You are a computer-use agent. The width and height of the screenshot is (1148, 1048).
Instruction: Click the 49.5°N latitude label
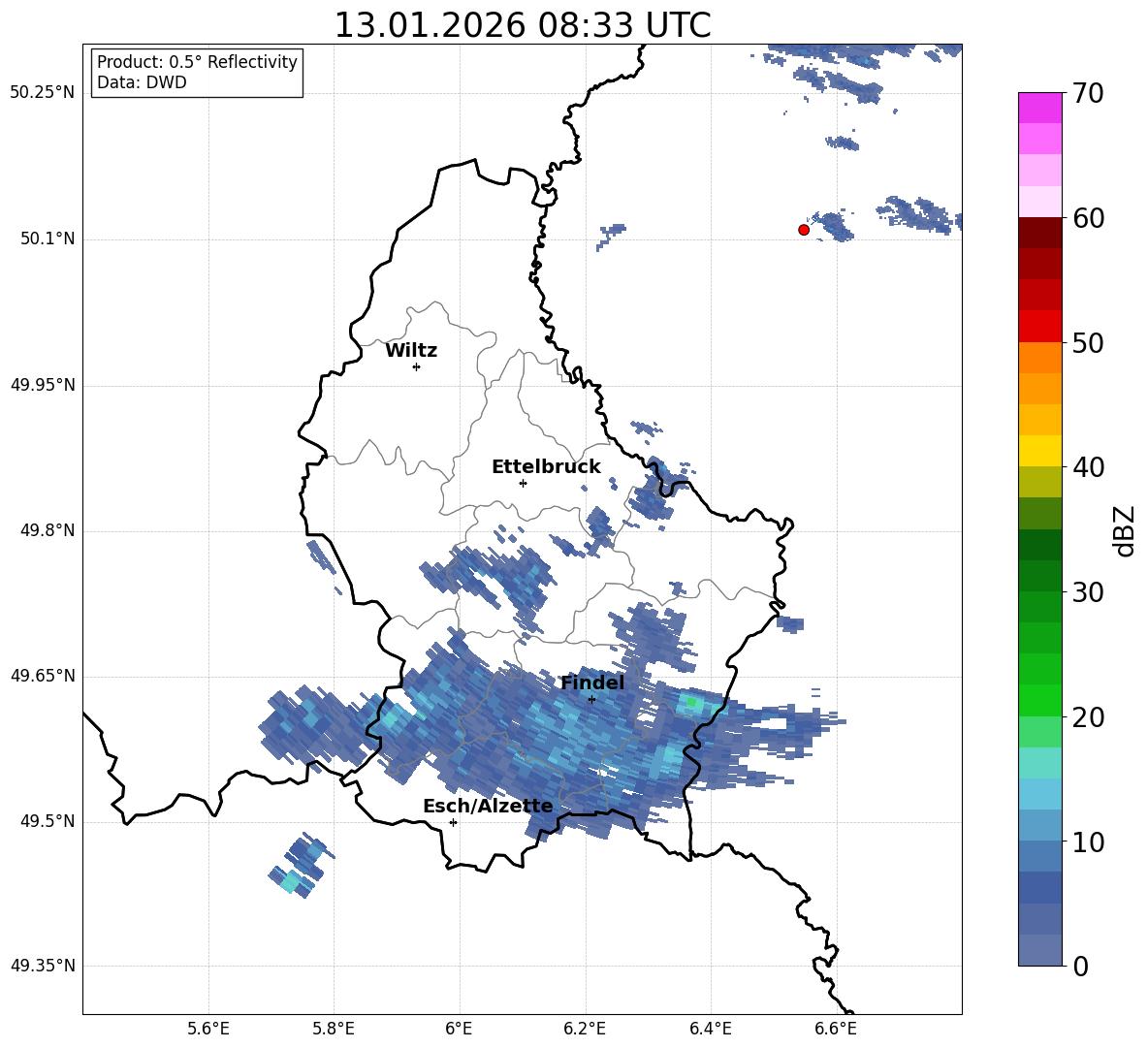[x=48, y=822]
